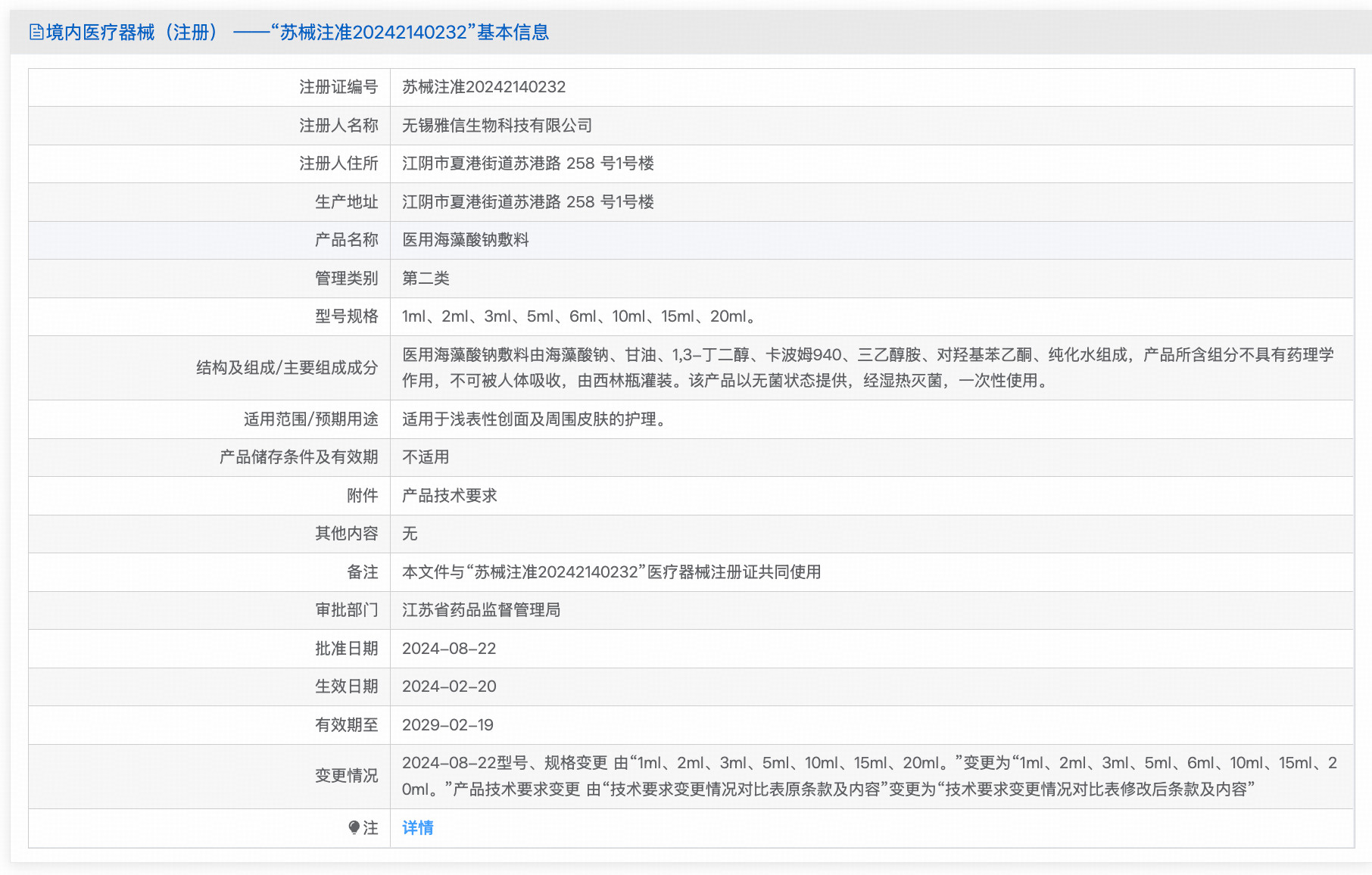Click the 变更情况 row label
Viewport: 1372px width, 875px height.
(x=346, y=776)
